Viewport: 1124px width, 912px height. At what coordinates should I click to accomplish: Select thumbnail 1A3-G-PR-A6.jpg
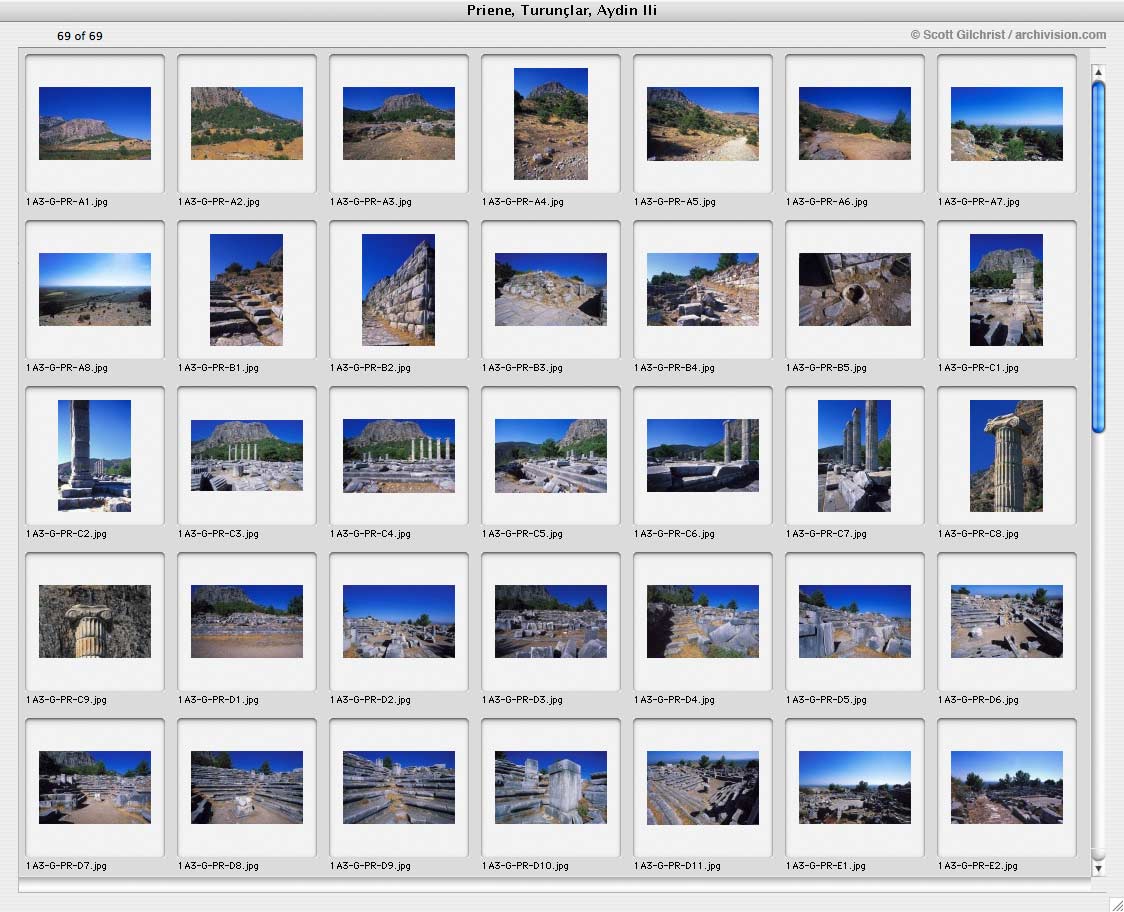(854, 123)
